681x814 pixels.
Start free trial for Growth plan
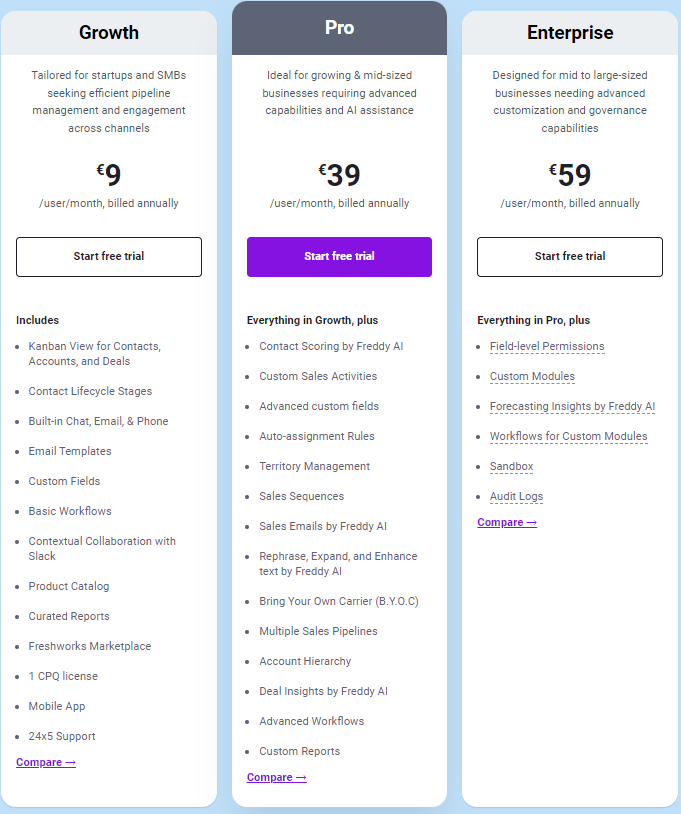tap(108, 256)
